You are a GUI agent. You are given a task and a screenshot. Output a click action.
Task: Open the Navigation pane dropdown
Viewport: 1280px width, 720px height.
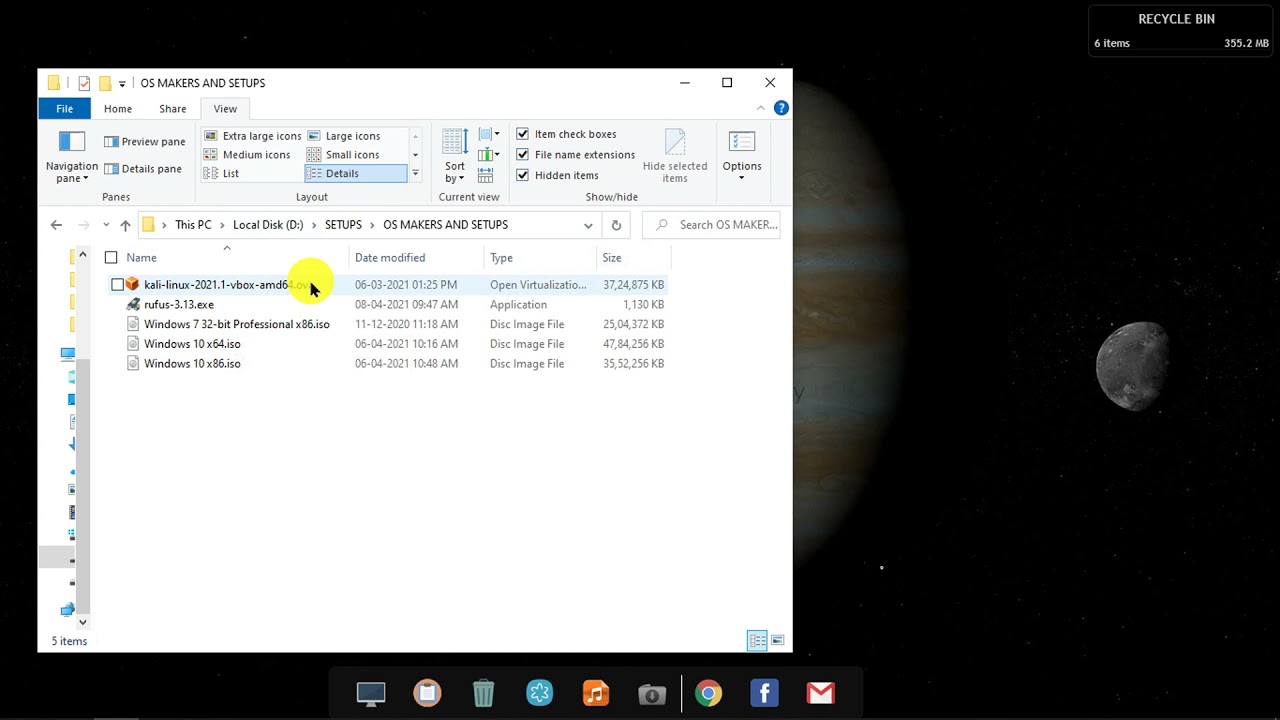72,157
